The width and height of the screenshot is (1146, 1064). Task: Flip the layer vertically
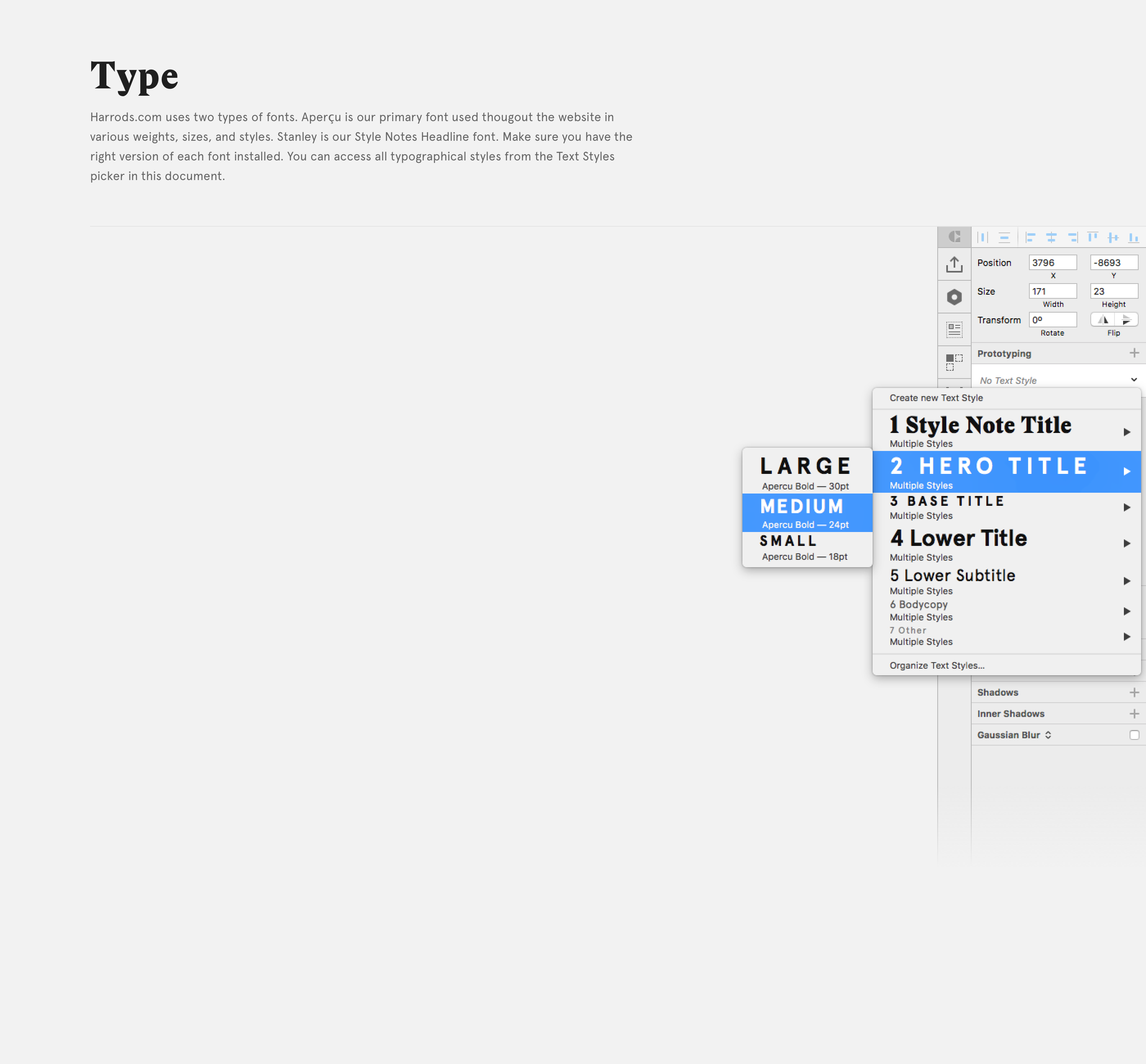[1126, 320]
